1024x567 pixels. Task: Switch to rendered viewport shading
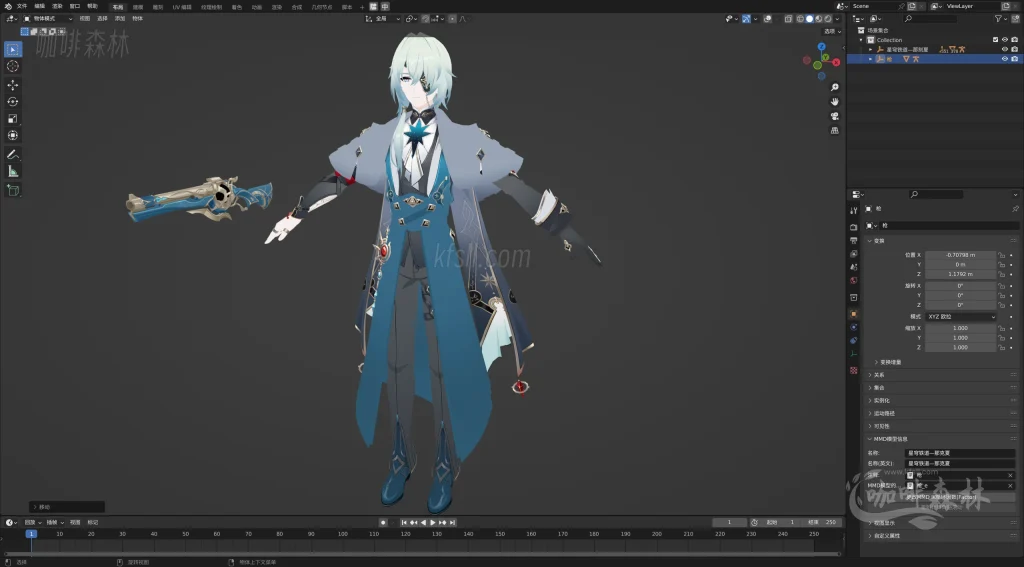click(827, 19)
